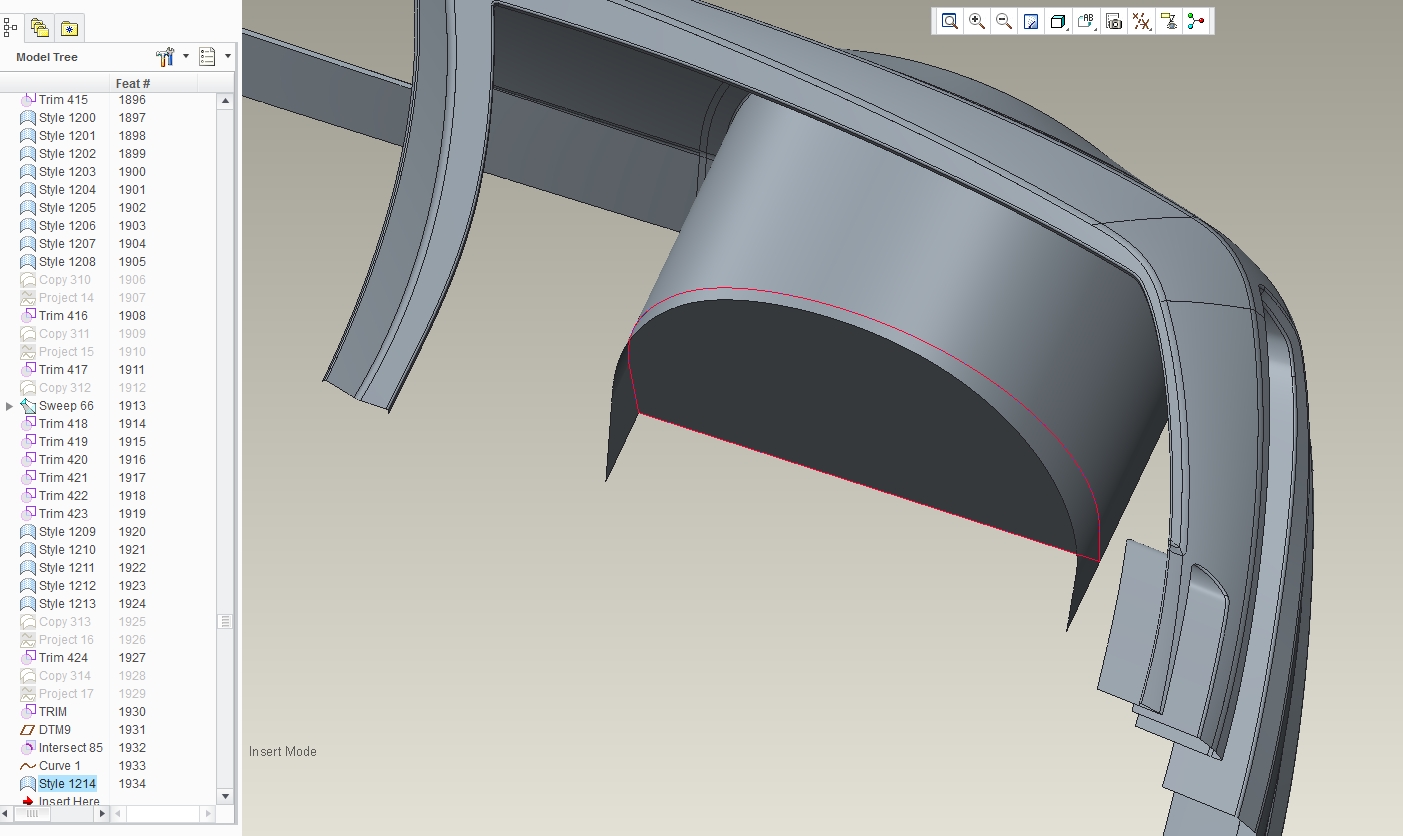Click the tree's scroll down arrow
This screenshot has height=836, width=1403.
(226, 797)
